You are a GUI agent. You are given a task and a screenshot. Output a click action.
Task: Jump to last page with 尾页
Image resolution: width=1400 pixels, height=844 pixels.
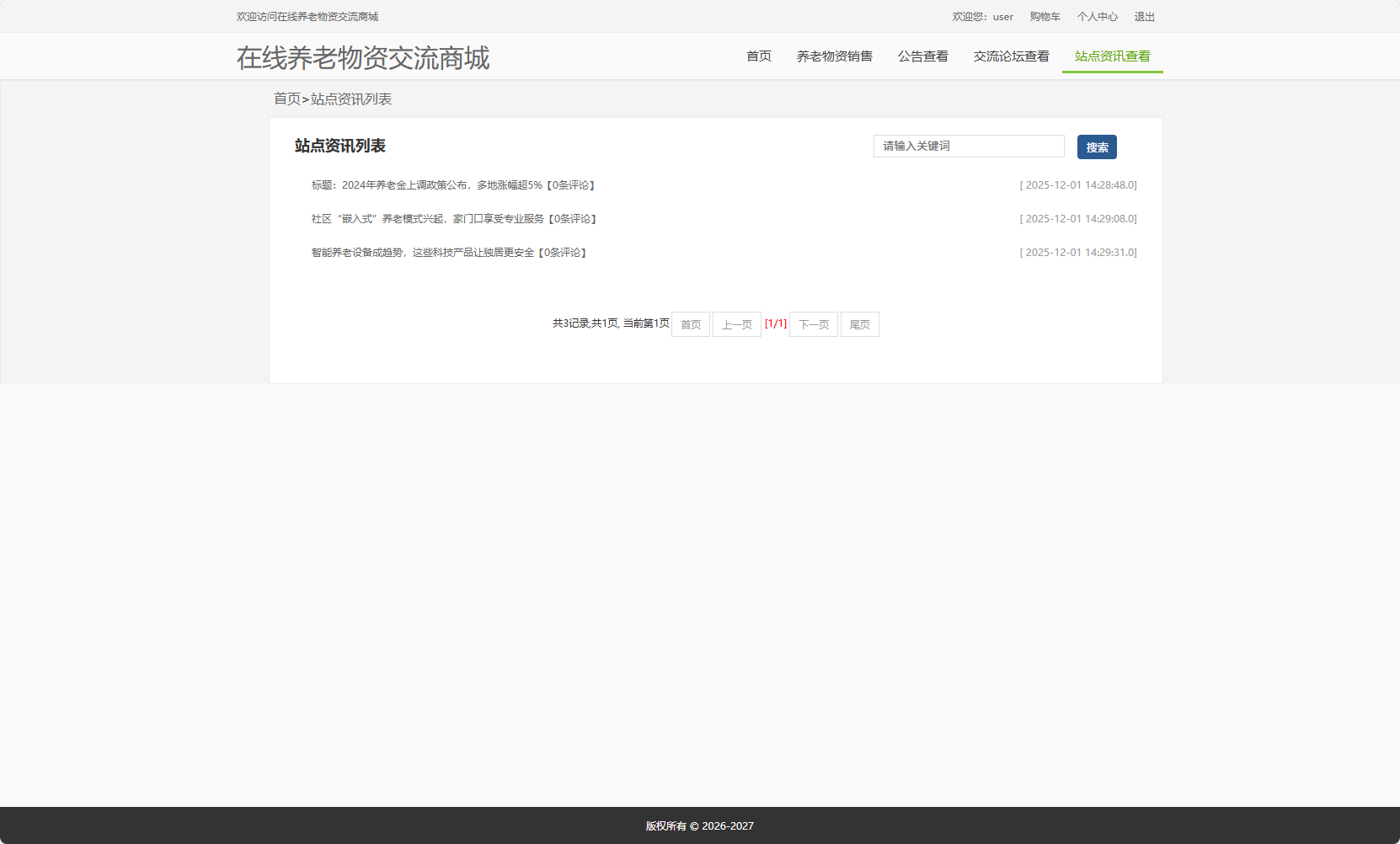coord(860,324)
